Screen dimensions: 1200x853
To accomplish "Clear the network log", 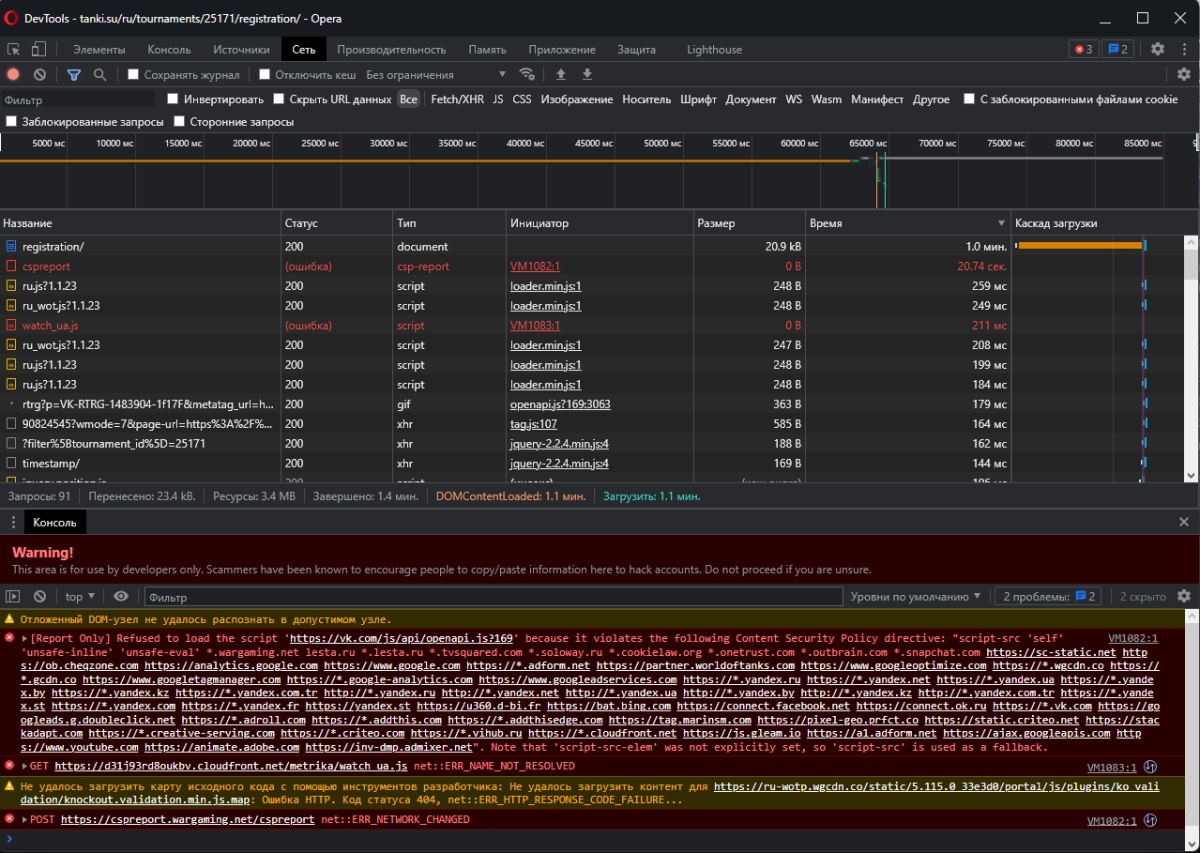I will (40, 74).
